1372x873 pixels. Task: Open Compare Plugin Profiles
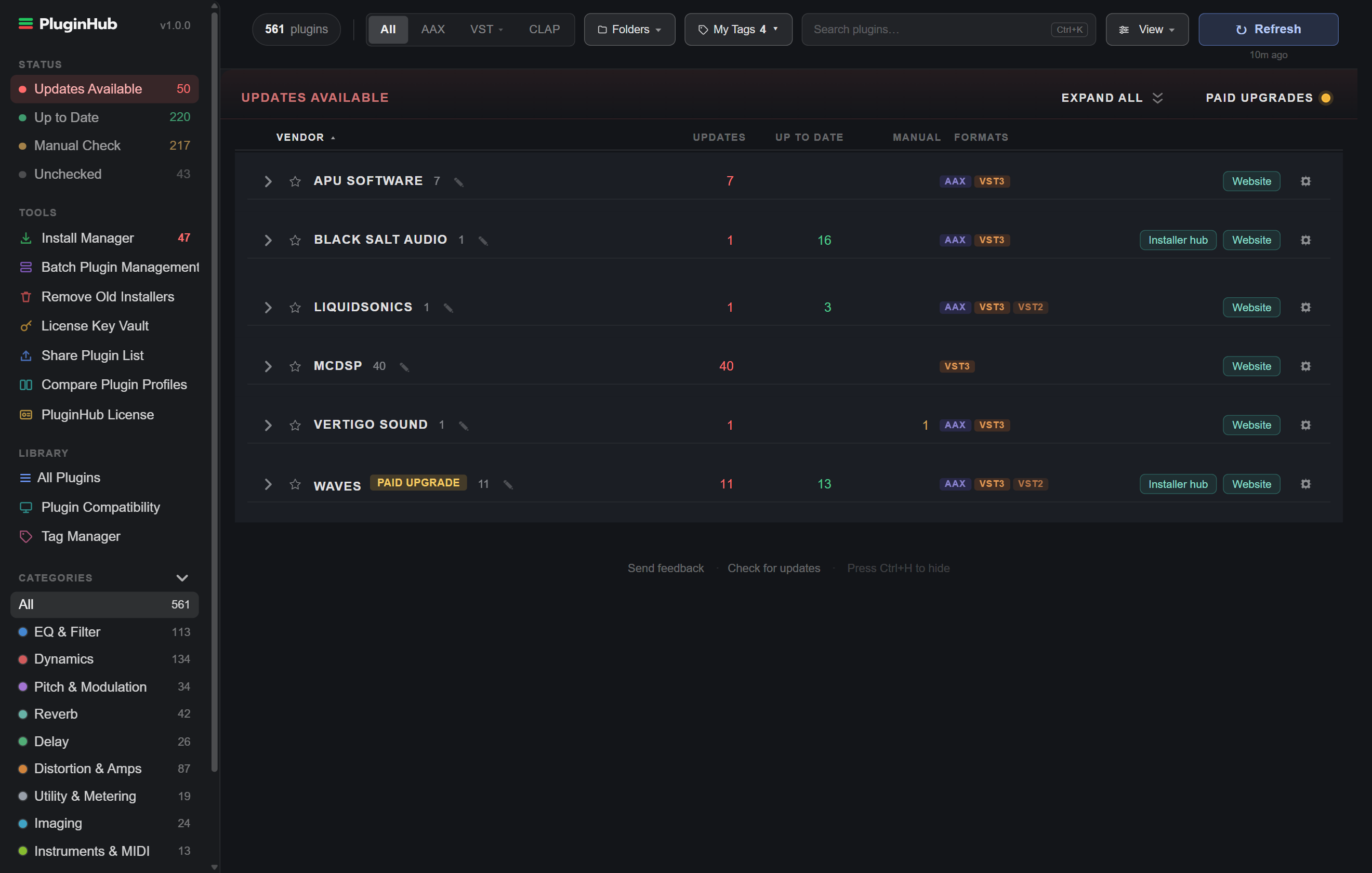pos(104,385)
